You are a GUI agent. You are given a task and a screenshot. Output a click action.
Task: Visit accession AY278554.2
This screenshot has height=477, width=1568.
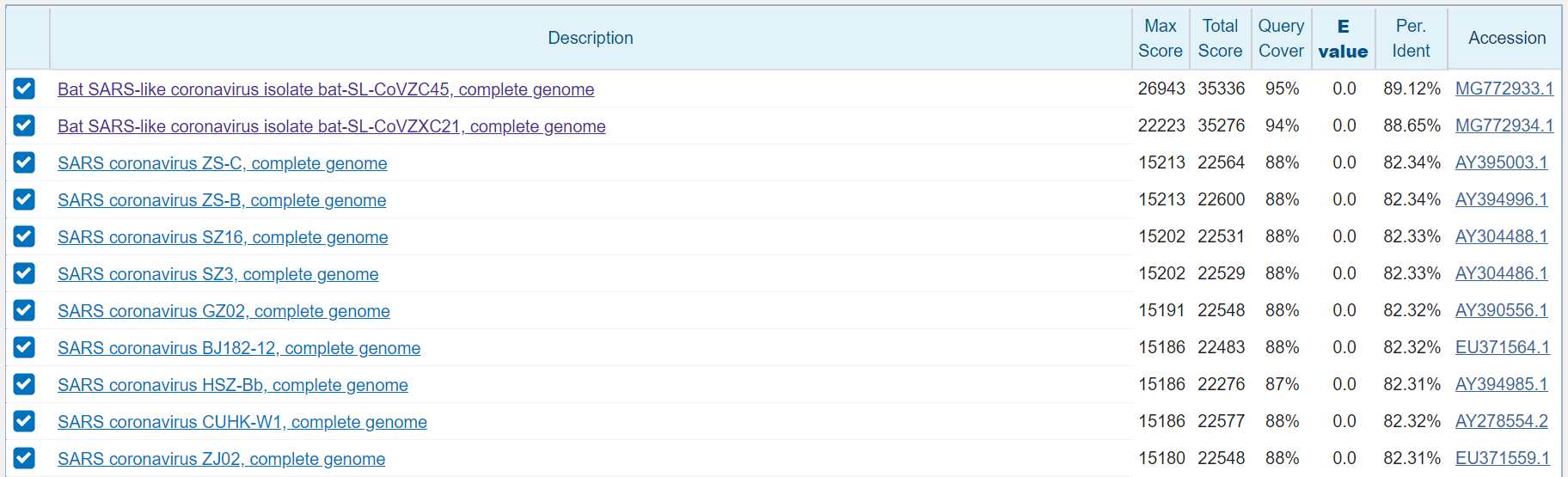tap(1502, 421)
